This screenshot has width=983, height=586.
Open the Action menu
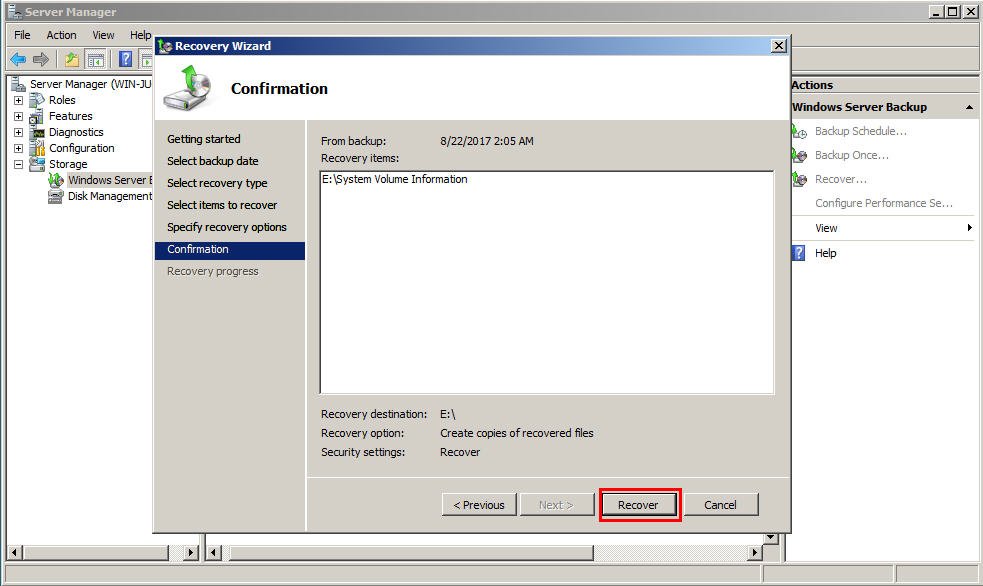[61, 35]
